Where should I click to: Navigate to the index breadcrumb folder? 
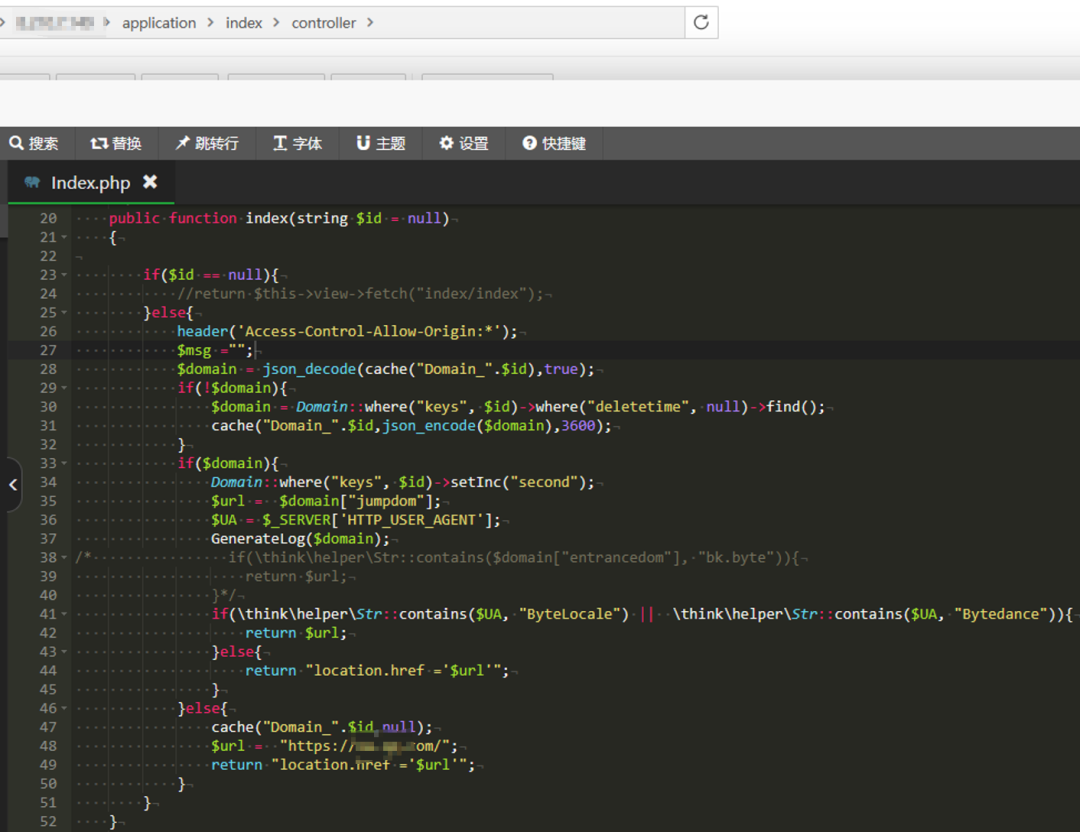[x=244, y=22]
